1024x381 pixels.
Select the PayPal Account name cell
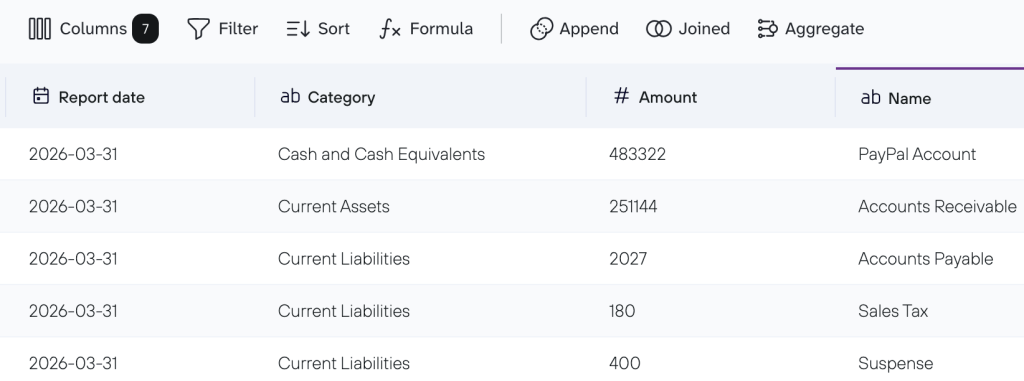(x=917, y=154)
